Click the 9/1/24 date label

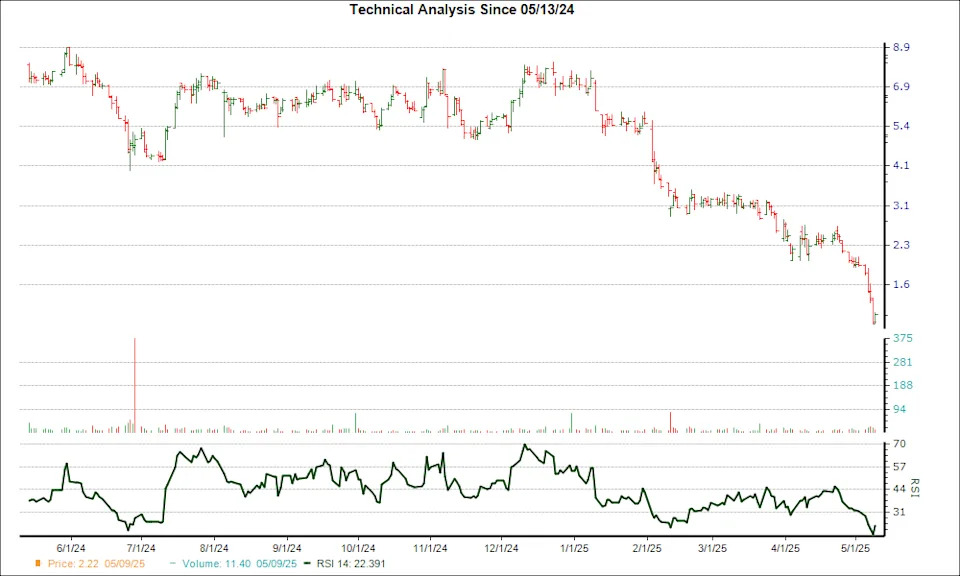coord(287,548)
